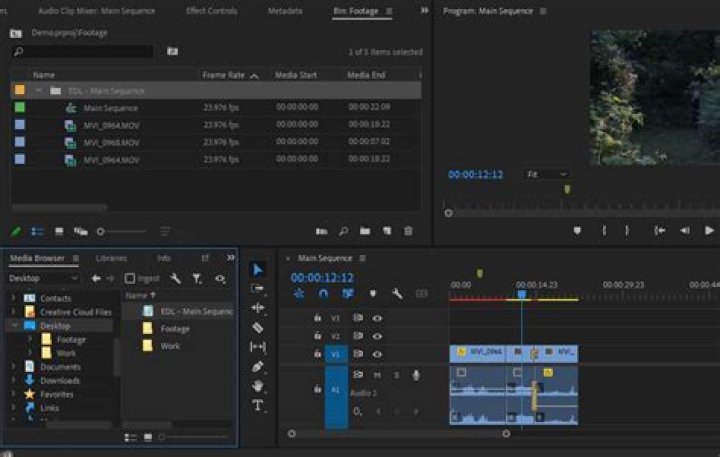Click Mark Out in Program monitor
The height and width of the screenshot is (457, 720).
tap(627, 231)
